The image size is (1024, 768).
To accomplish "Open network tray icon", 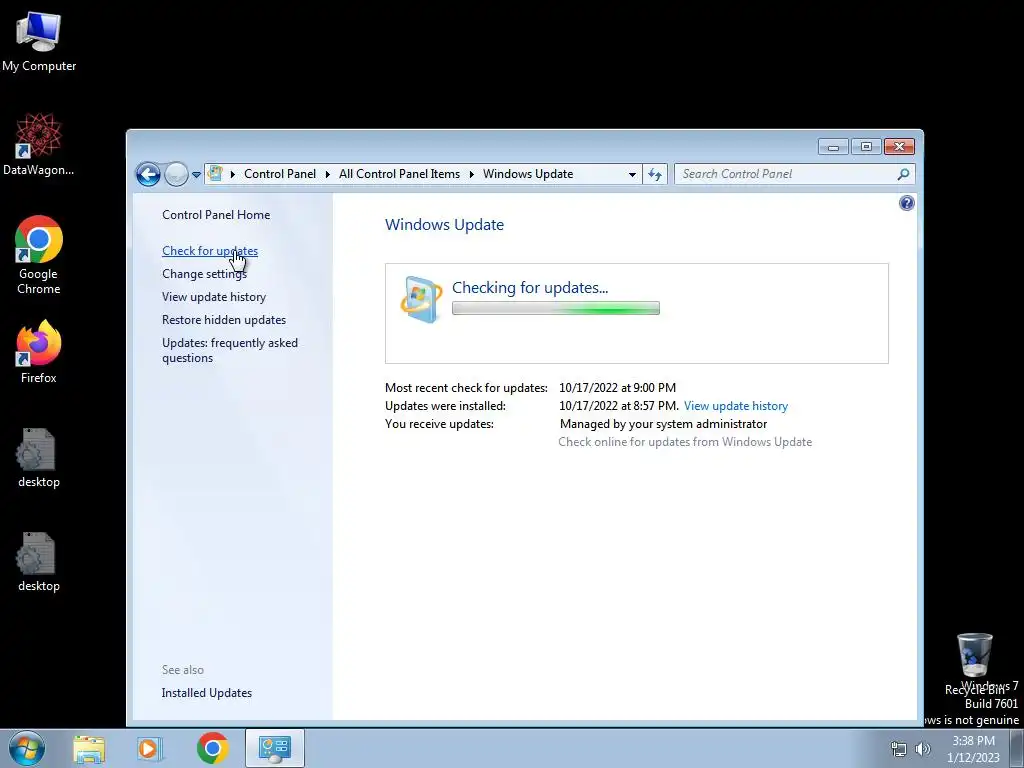I will pyautogui.click(x=899, y=749).
